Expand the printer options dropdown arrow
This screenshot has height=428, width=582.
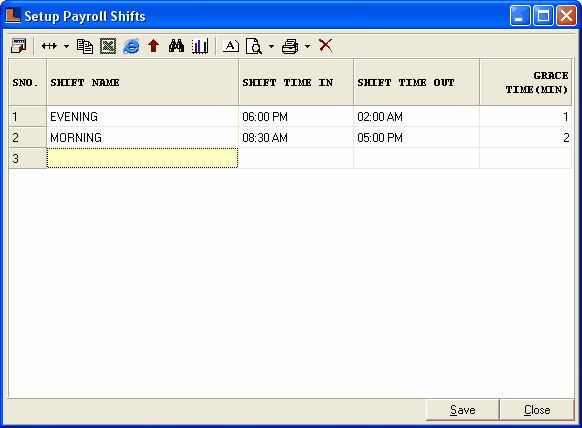pyautogui.click(x=307, y=46)
